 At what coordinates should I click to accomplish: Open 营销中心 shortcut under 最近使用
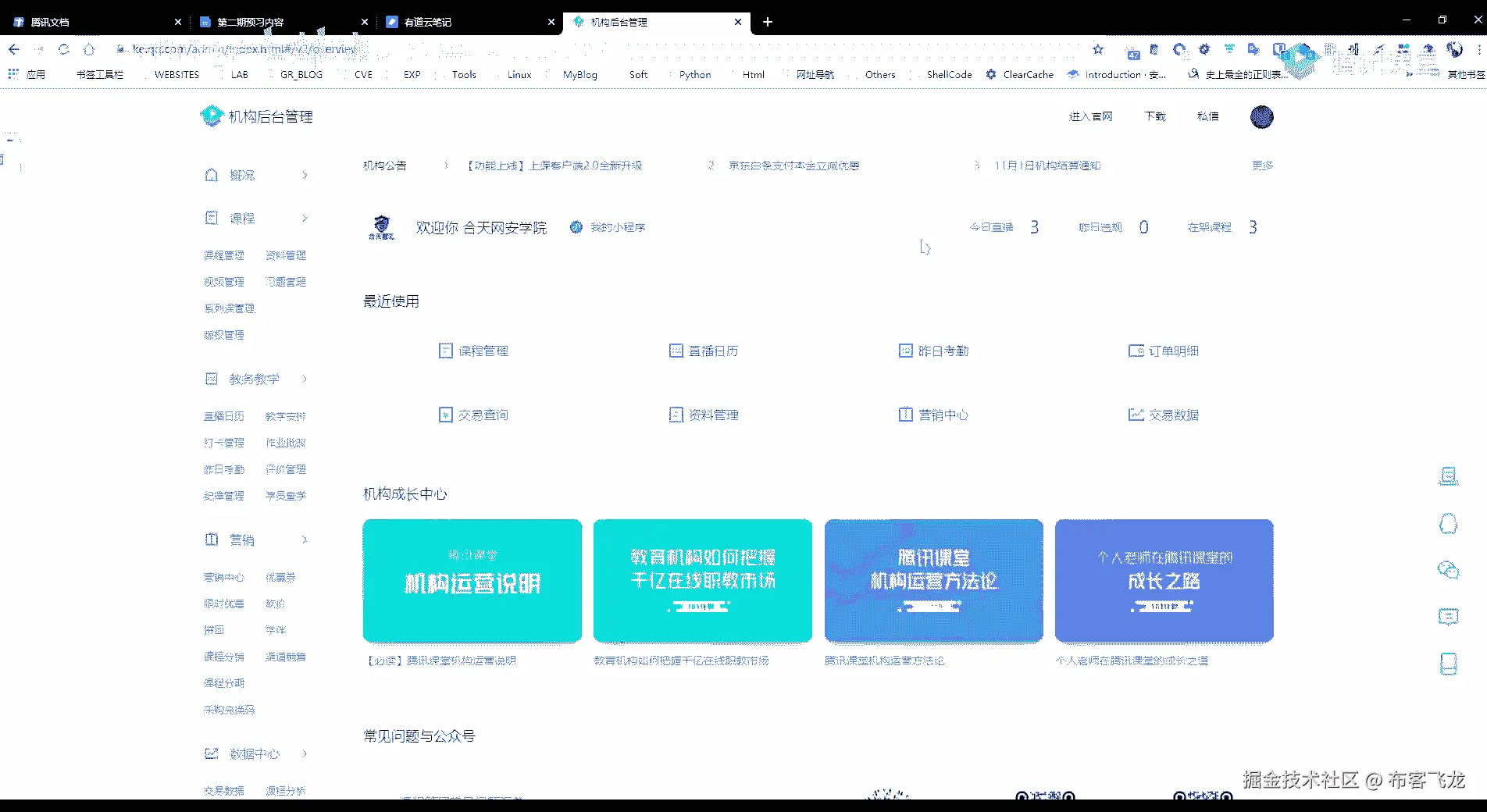click(x=934, y=415)
